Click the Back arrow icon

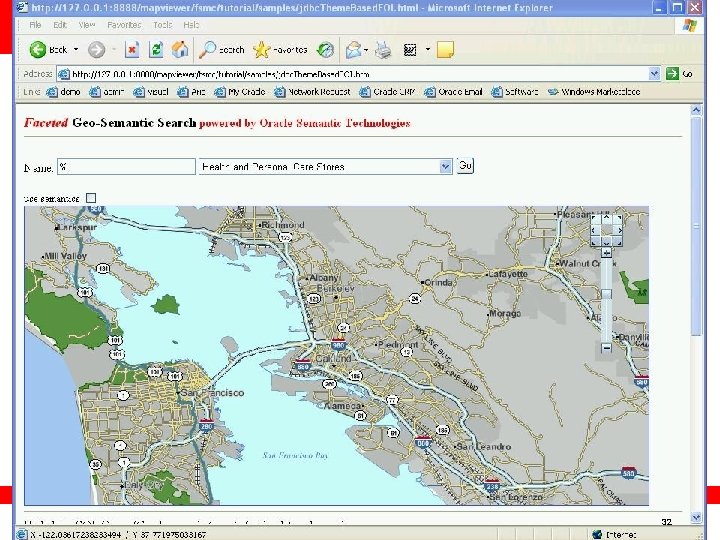(38, 50)
